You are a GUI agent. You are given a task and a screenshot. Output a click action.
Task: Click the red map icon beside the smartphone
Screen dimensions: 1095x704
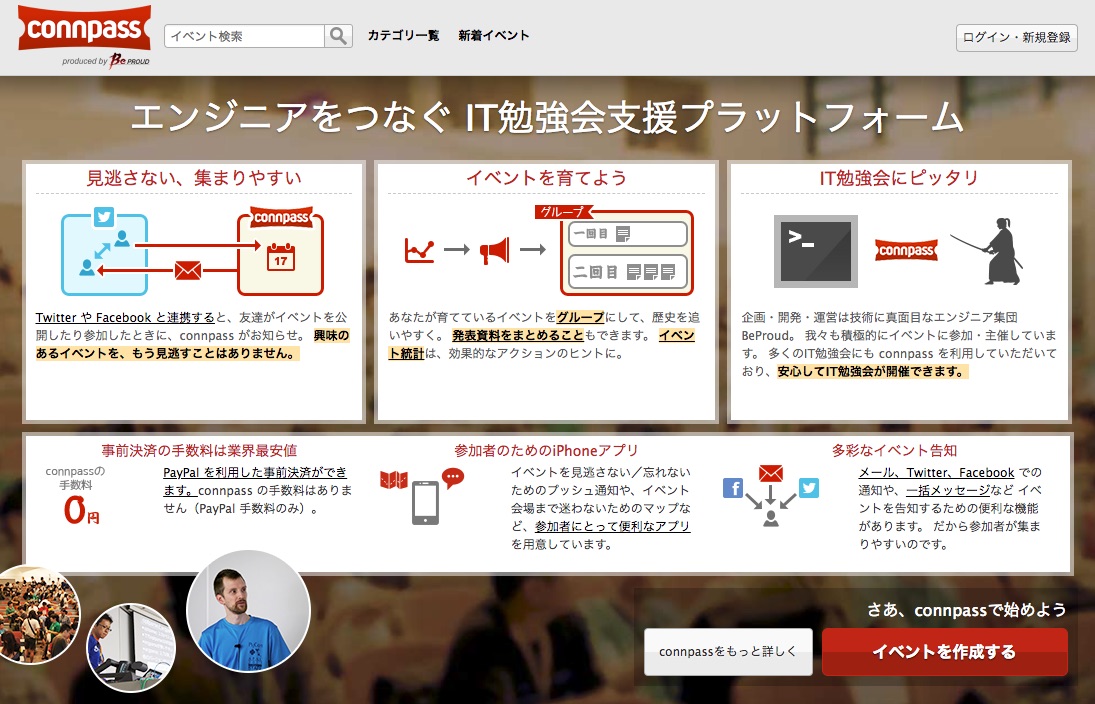[394, 480]
